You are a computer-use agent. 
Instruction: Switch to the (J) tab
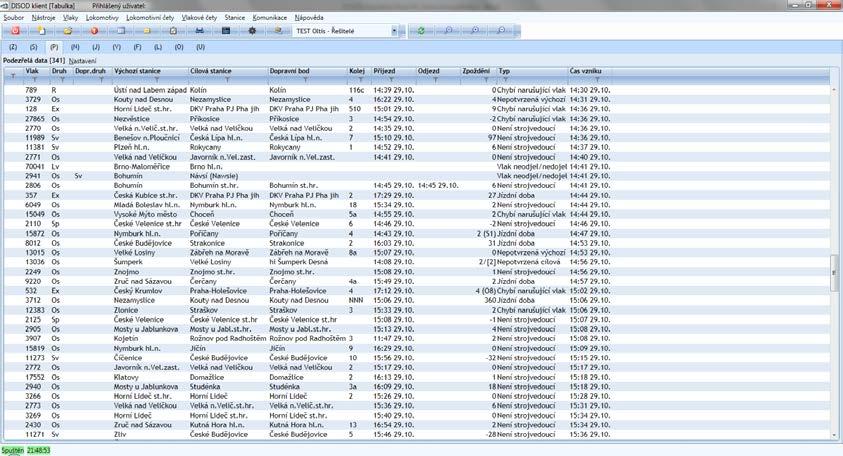[x=96, y=47]
